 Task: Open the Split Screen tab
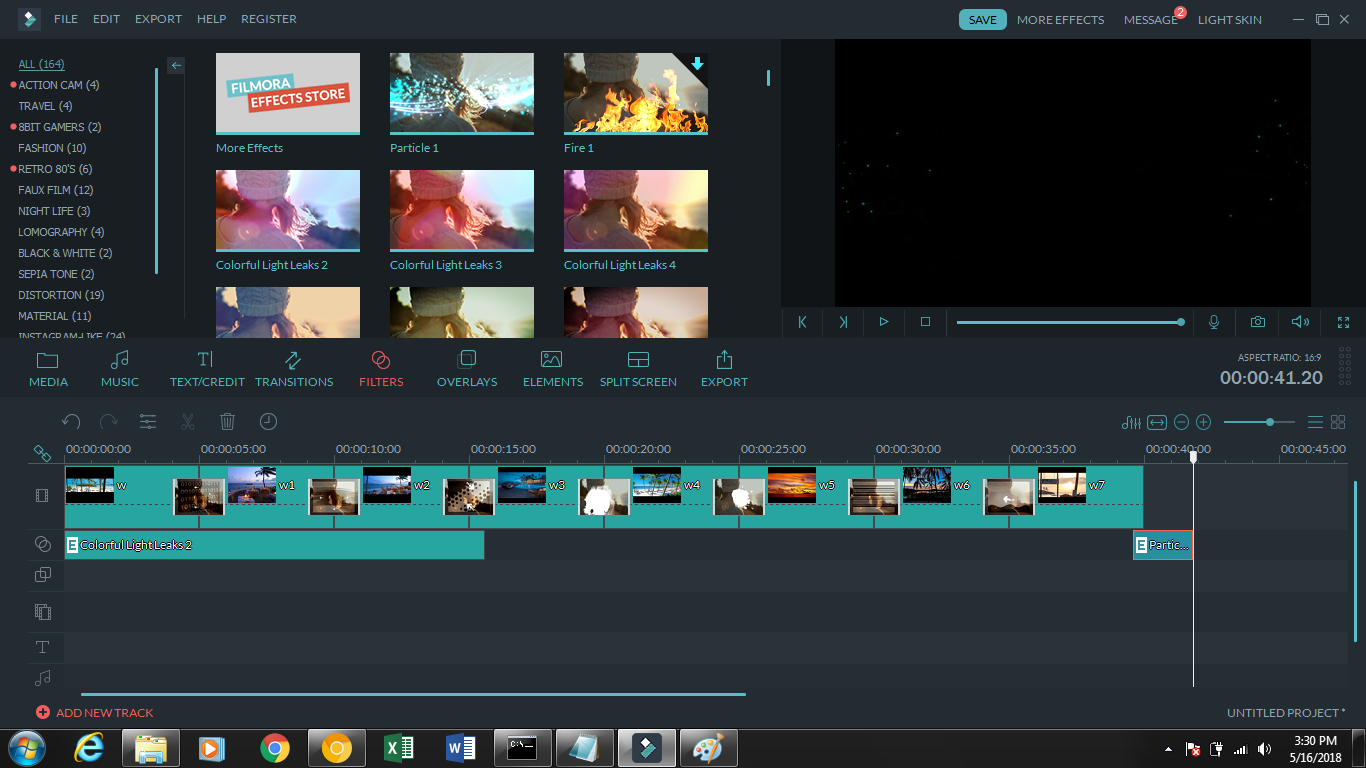(x=638, y=369)
